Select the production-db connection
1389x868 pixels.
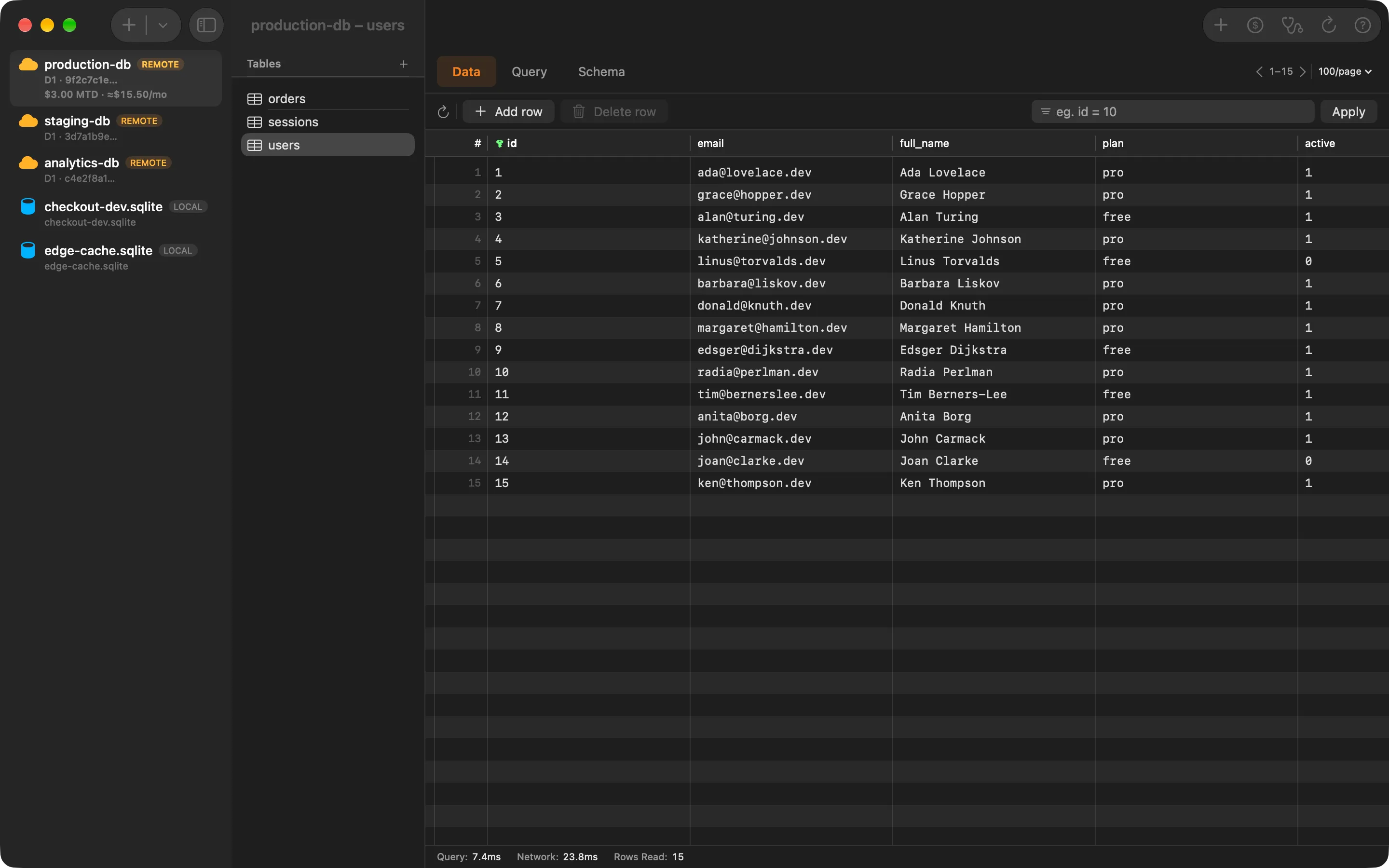(116, 79)
